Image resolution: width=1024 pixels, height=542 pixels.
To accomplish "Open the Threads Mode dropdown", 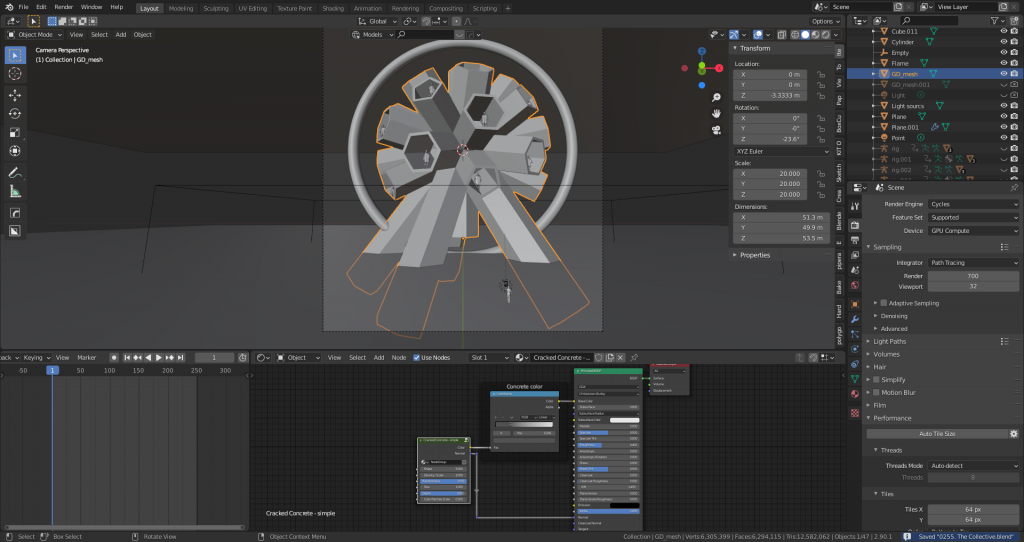I will tap(973, 466).
